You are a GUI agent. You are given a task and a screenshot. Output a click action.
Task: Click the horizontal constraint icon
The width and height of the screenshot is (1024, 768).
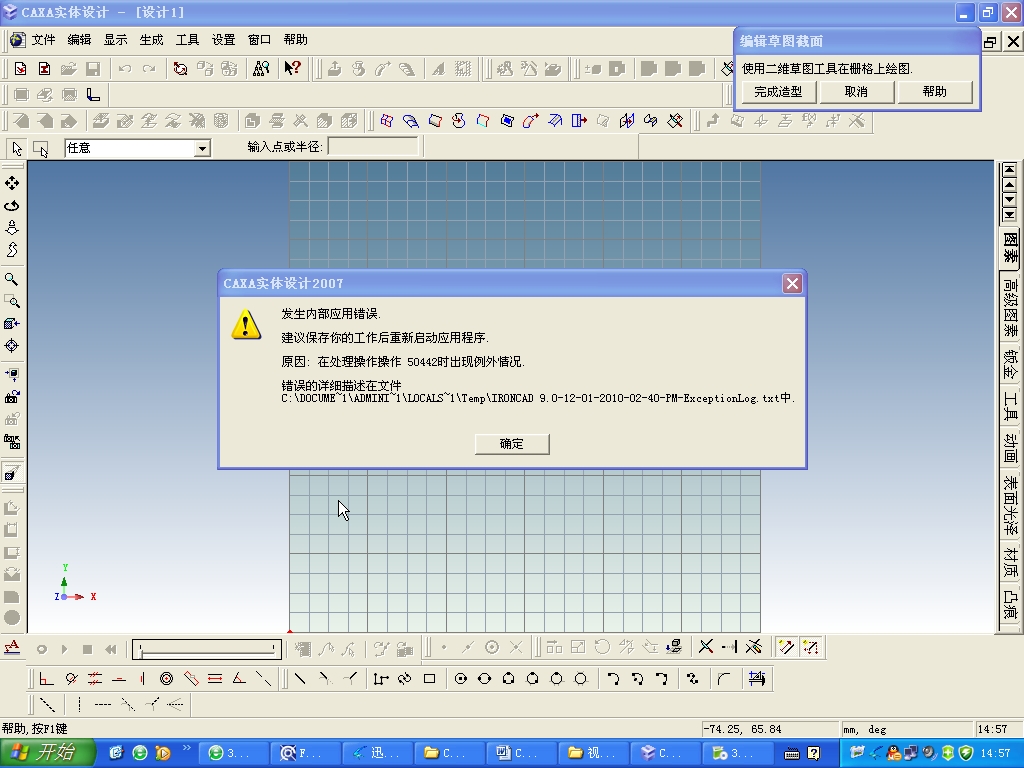click(119, 679)
